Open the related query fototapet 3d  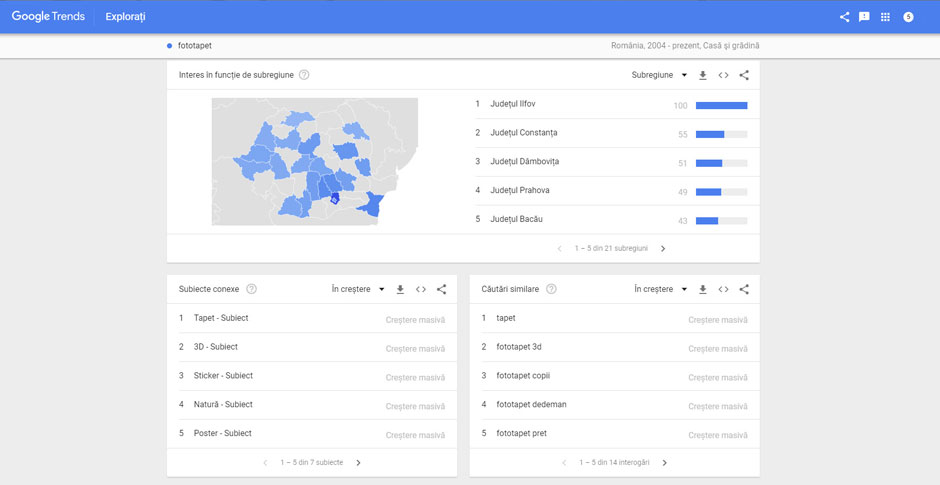[x=519, y=347]
